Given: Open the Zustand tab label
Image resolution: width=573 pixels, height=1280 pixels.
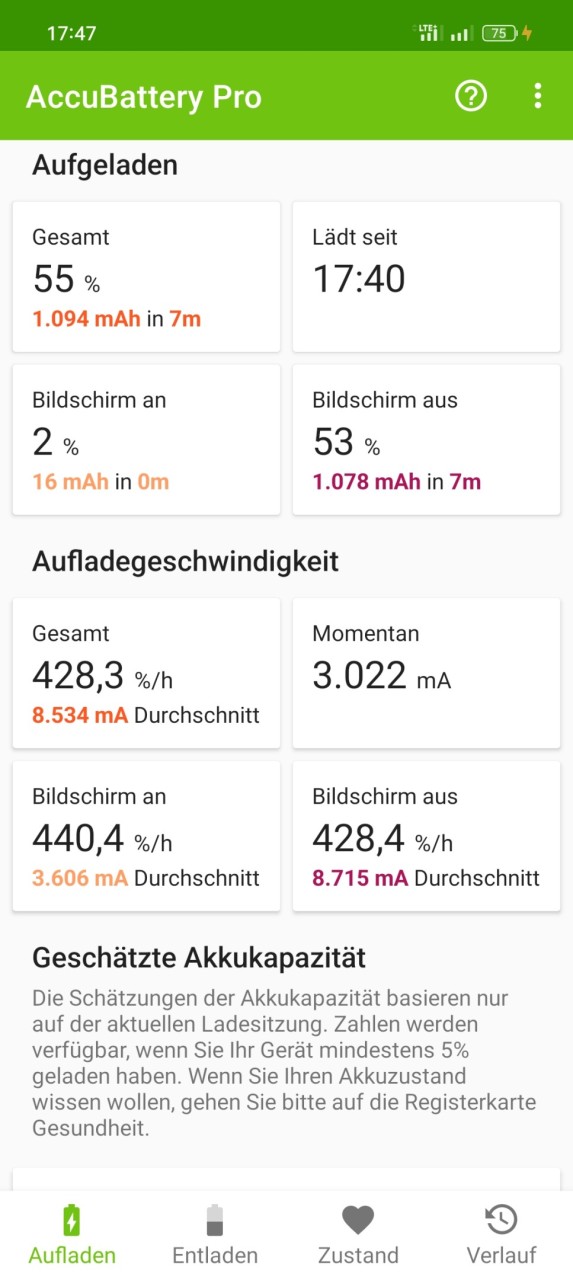Looking at the screenshot, I should point(358,1256).
